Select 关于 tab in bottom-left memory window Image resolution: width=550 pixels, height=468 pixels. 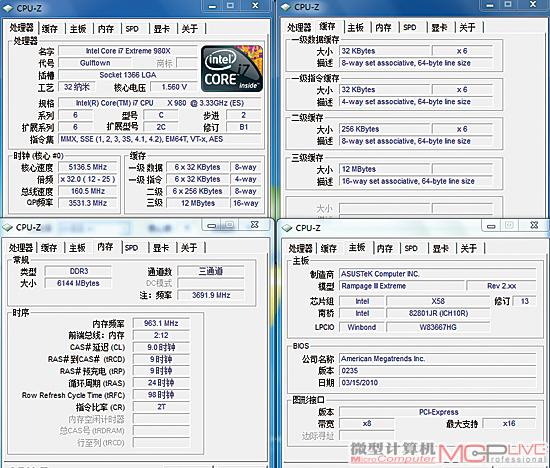(189, 248)
